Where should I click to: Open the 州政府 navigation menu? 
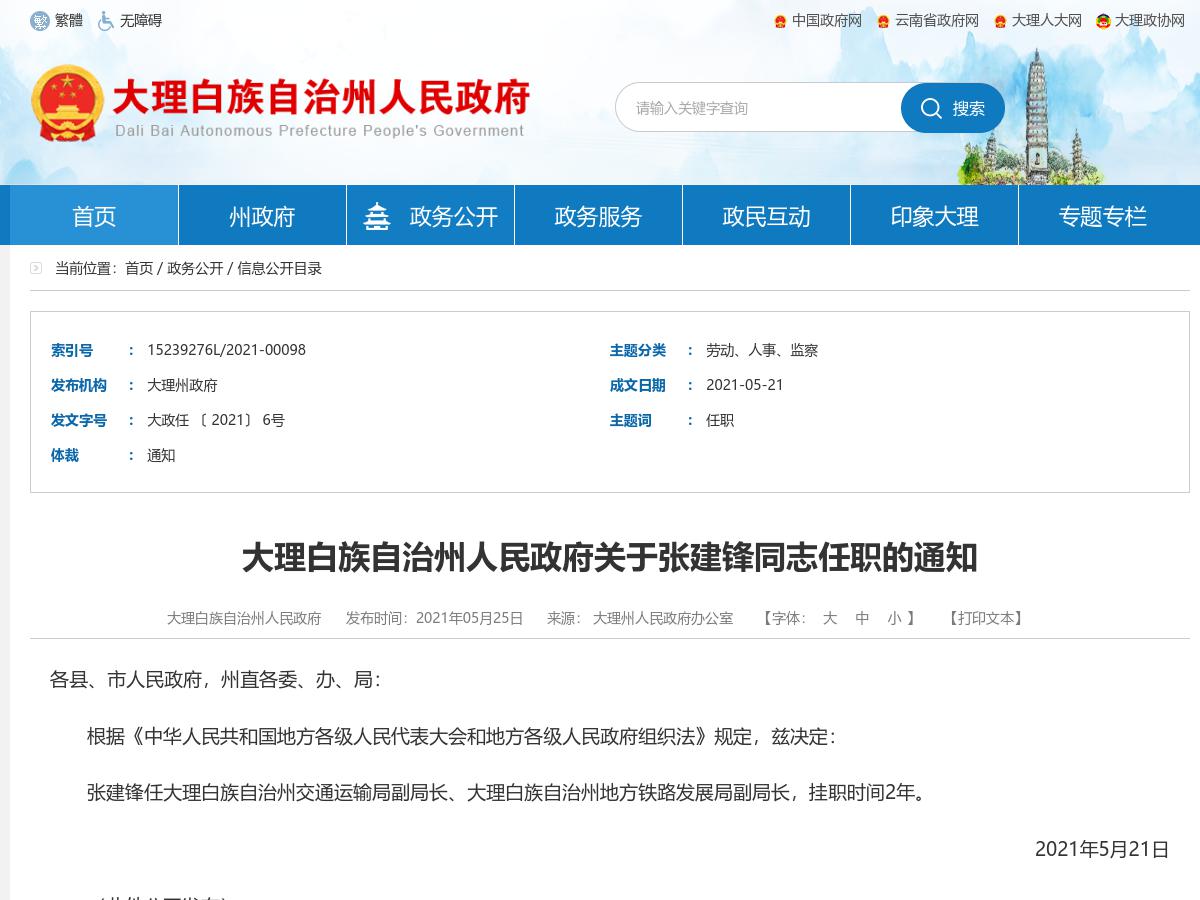tap(261, 214)
